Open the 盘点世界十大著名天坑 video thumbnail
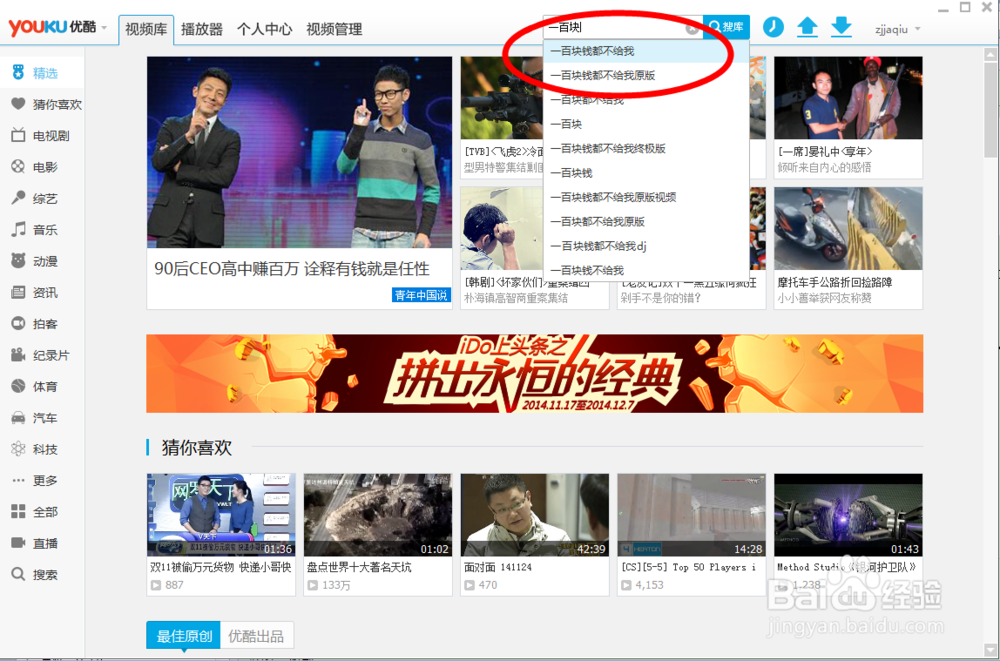Screen dimensions: 1000x661 tap(377, 515)
